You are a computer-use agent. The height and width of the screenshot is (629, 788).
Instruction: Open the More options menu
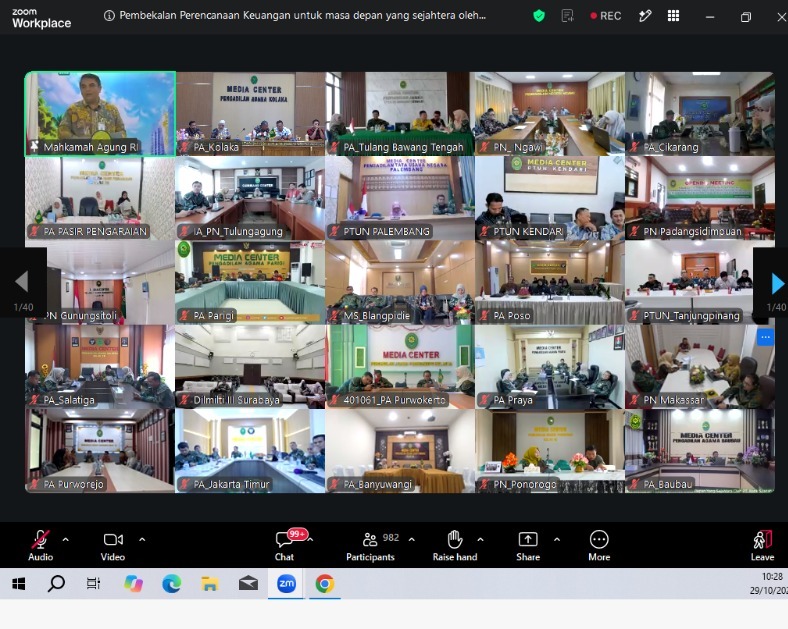click(x=599, y=546)
